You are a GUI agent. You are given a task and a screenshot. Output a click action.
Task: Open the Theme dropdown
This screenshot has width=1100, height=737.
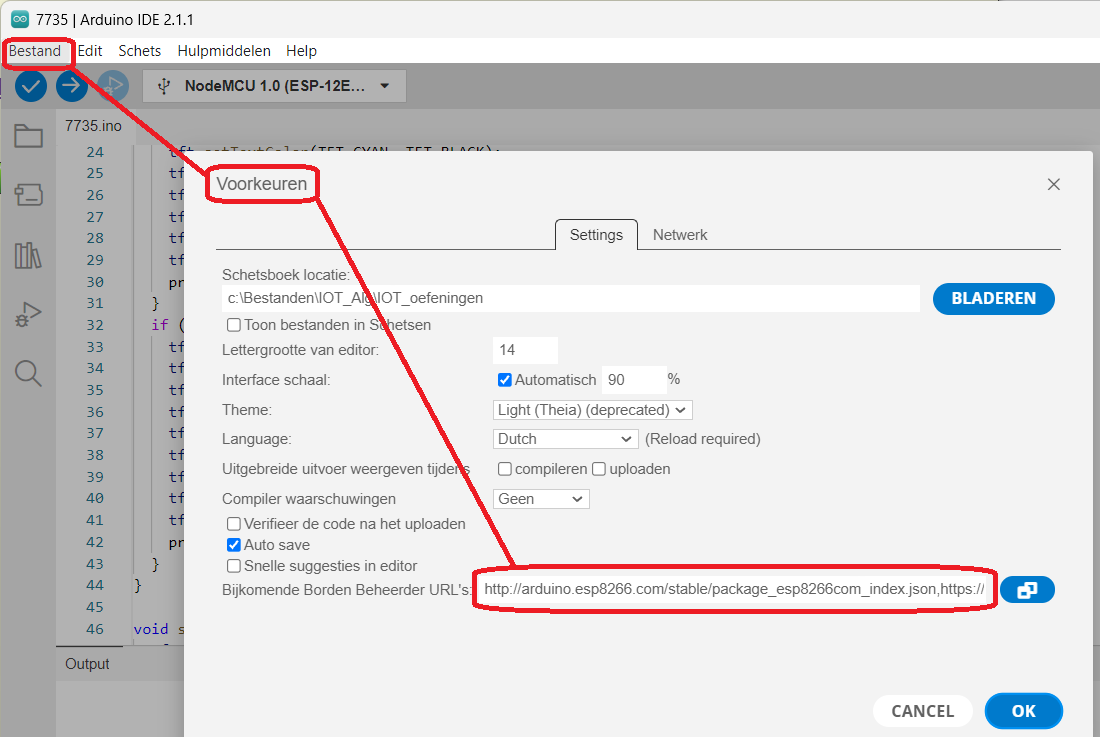click(x=593, y=410)
